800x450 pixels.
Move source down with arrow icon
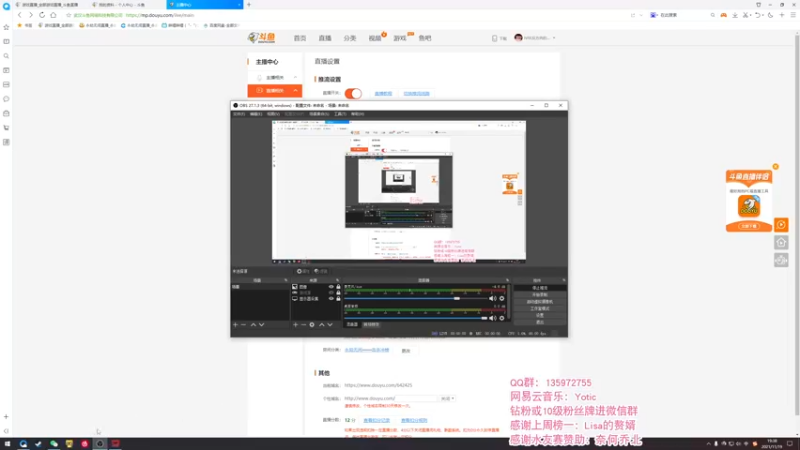tap(330, 324)
